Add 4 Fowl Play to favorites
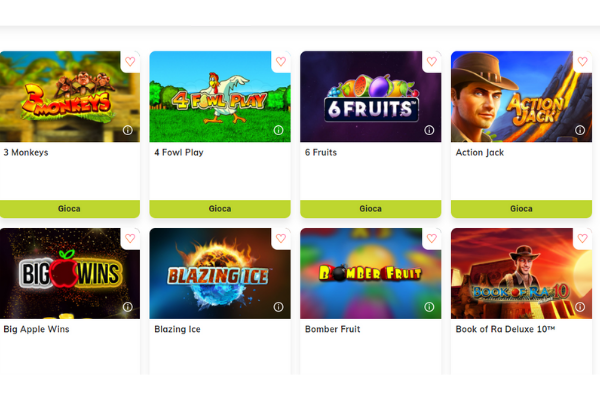600x400 pixels. tap(281, 62)
